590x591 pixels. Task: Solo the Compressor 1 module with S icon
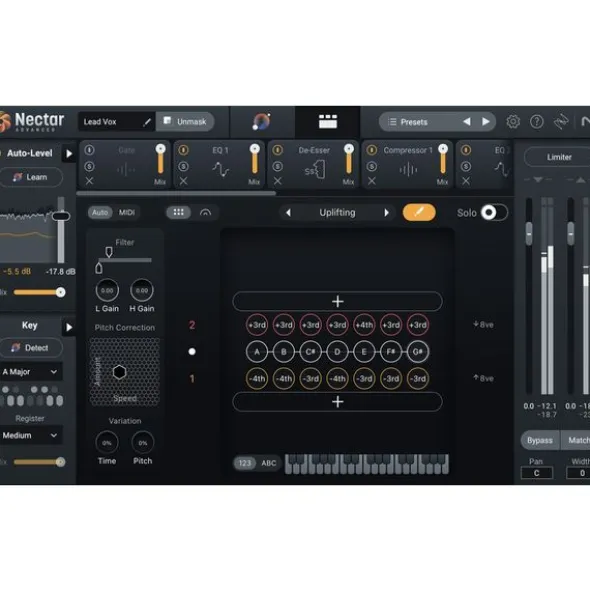[372, 166]
